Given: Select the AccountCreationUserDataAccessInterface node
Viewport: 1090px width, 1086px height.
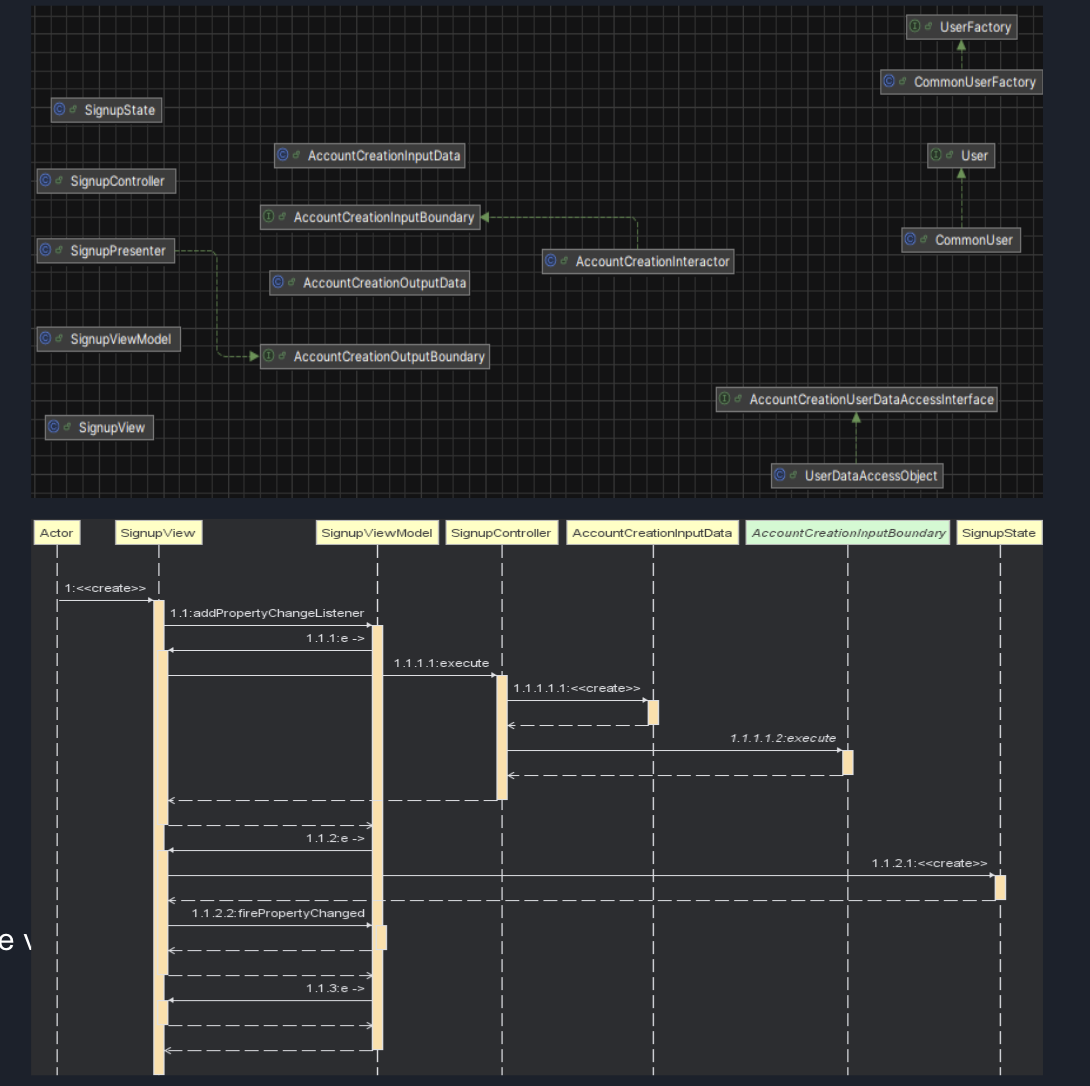Looking at the screenshot, I should tap(856, 400).
